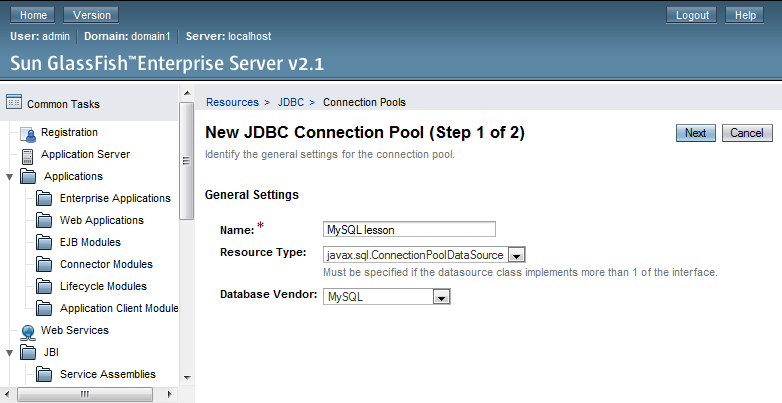Collapse the Applications tree node
782x403 pixels.
tap(9, 177)
